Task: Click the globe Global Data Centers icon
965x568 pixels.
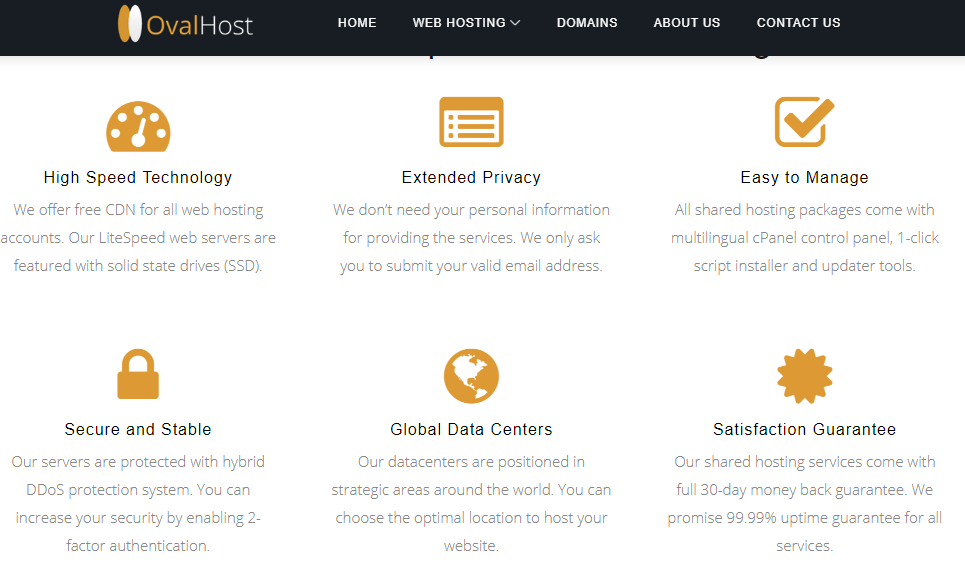Action: click(471, 376)
